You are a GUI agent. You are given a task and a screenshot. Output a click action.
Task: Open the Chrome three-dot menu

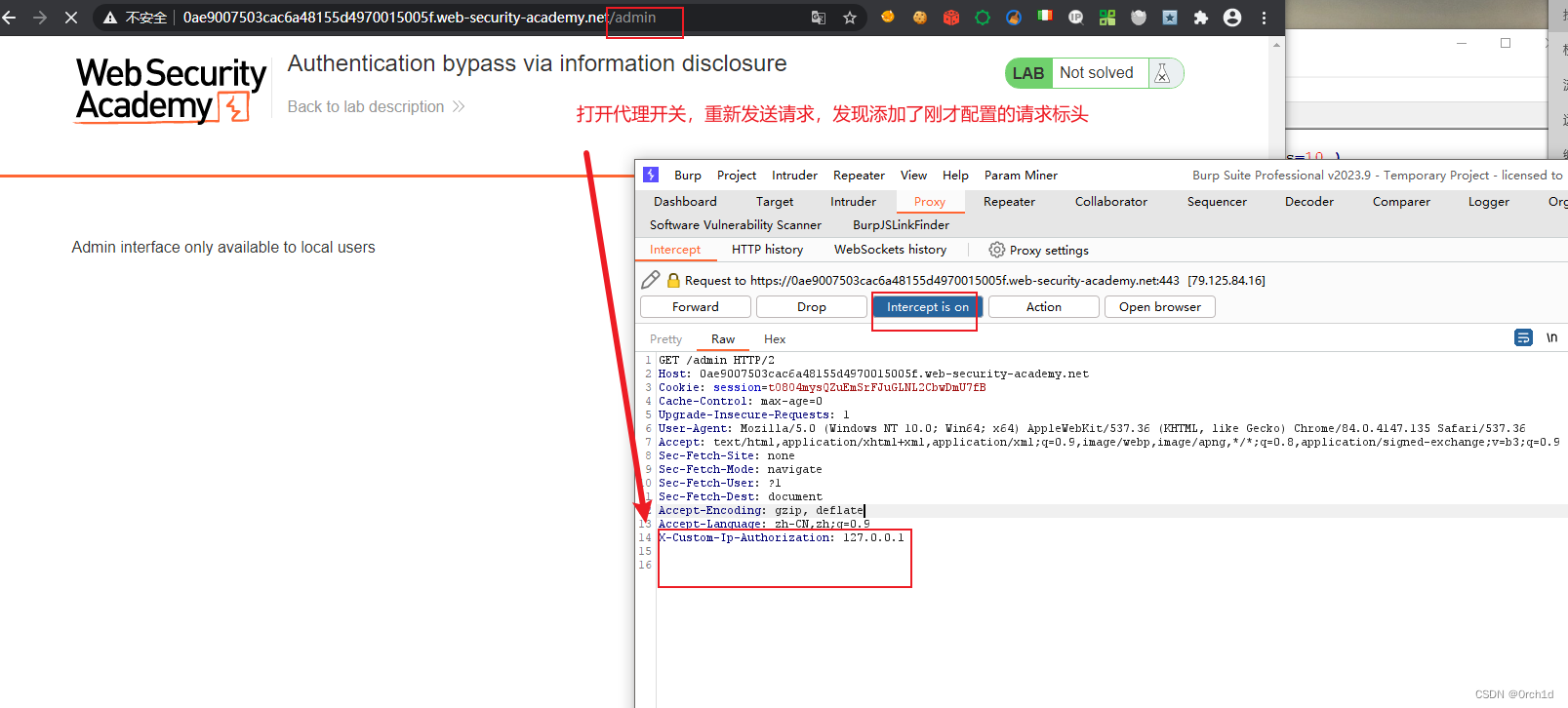tap(1264, 18)
